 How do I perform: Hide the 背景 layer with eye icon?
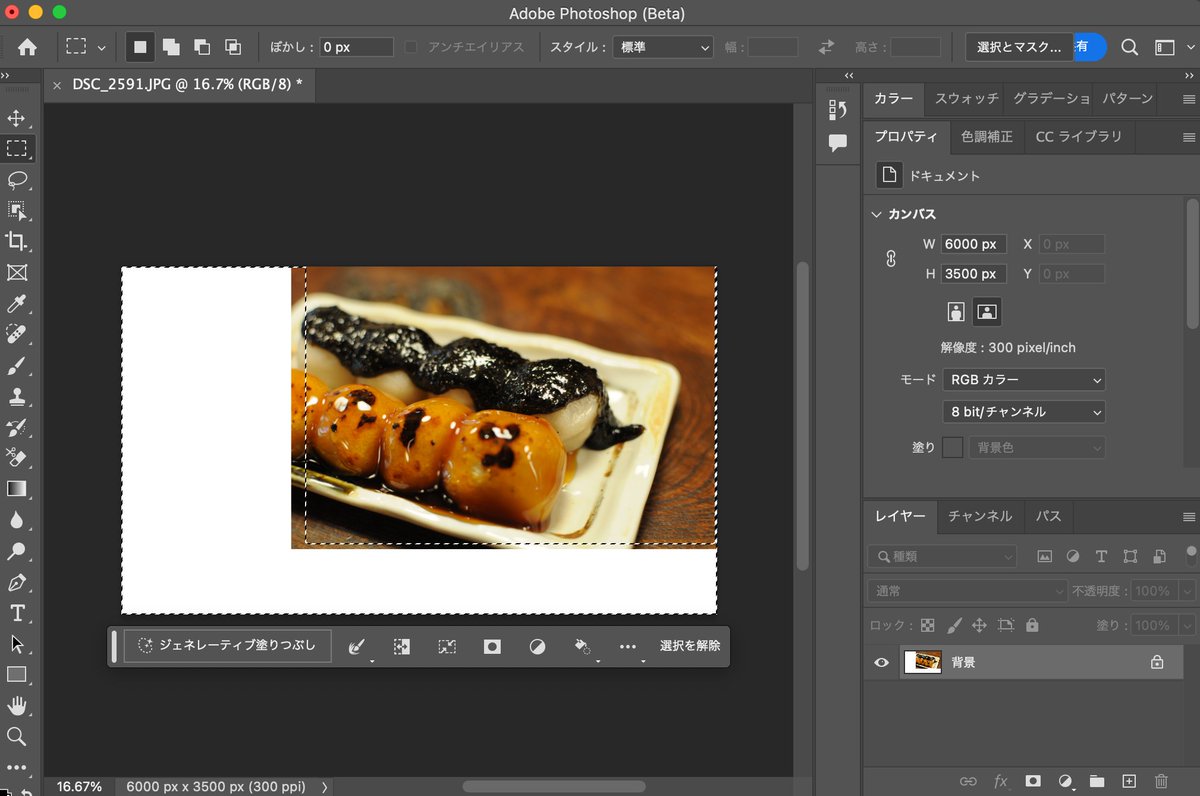[881, 662]
